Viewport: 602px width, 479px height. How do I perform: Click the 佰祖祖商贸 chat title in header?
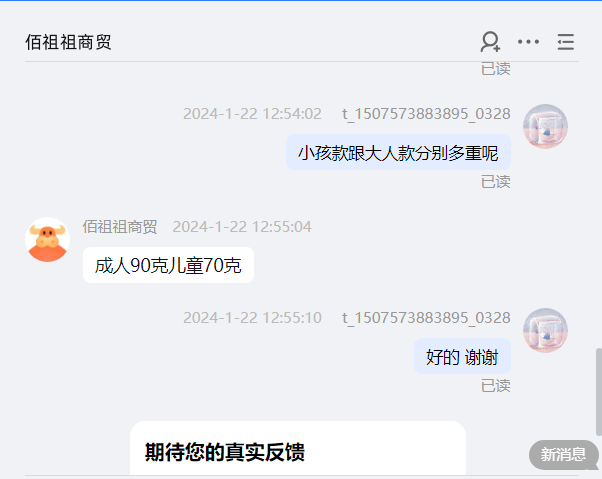click(x=68, y=42)
